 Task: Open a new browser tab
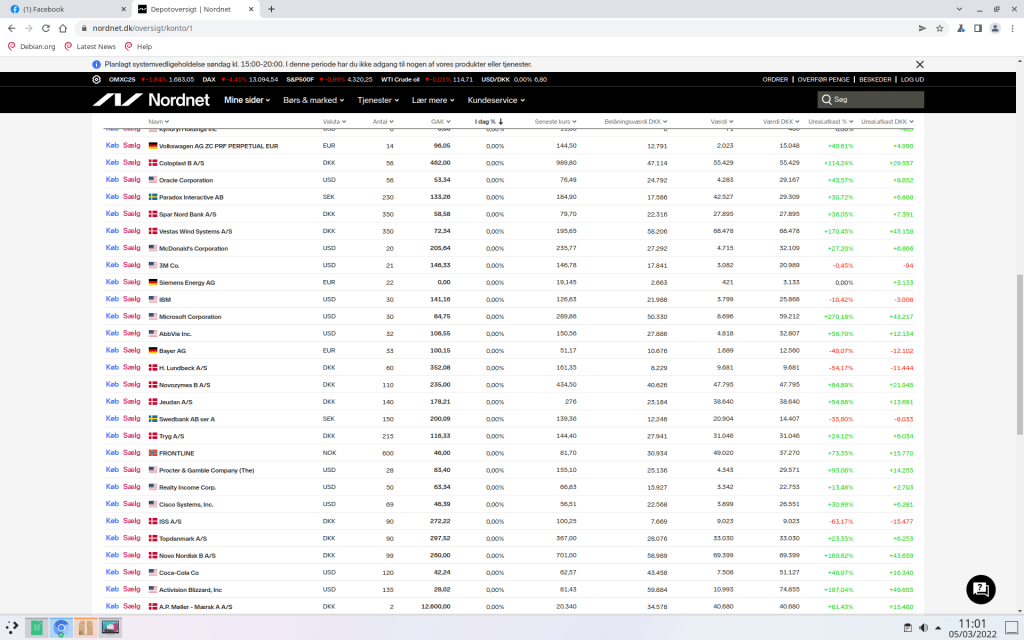coord(272,9)
